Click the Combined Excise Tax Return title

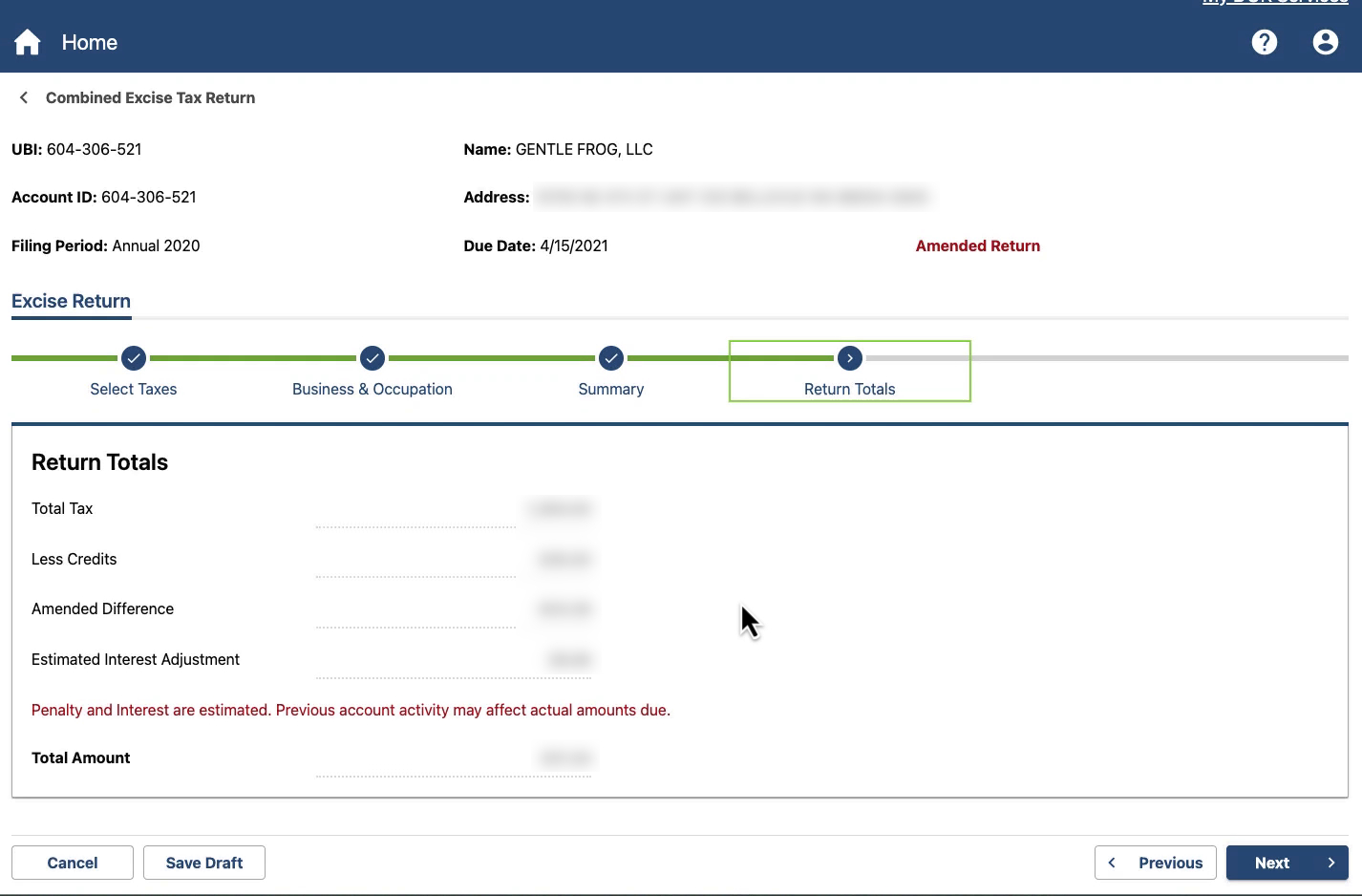click(150, 97)
